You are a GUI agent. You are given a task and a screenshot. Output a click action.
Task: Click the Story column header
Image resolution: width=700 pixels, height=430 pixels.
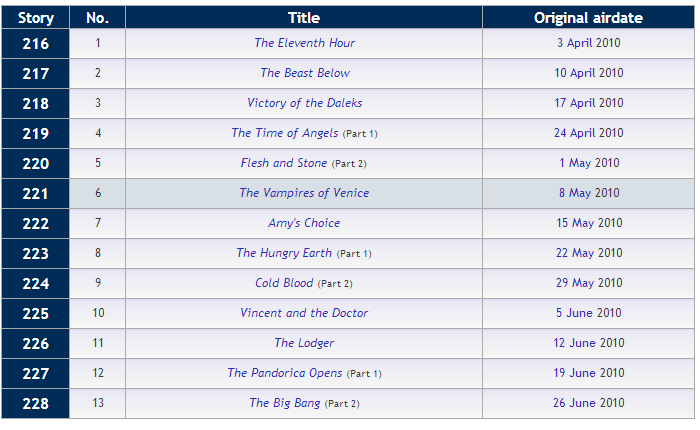tap(35, 18)
